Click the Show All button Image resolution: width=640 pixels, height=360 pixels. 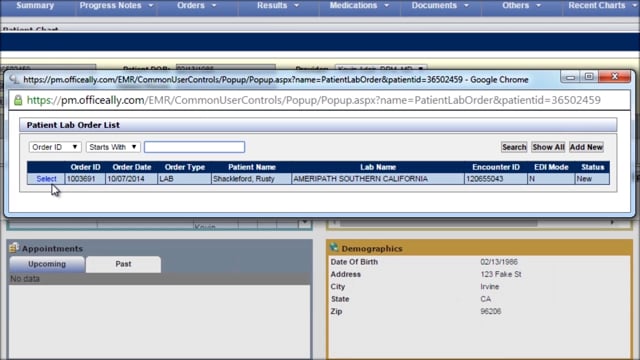pyautogui.click(x=548, y=147)
